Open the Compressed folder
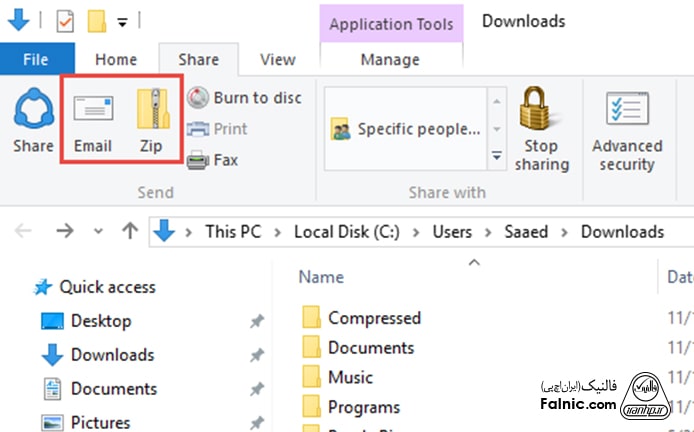This screenshot has width=694, height=432. (374, 318)
